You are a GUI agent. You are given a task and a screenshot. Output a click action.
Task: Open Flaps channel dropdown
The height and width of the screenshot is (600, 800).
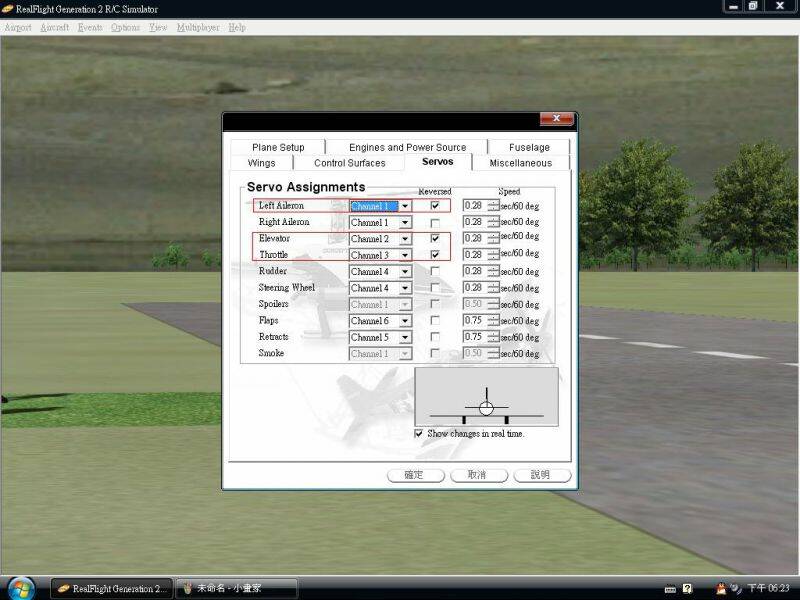[x=405, y=320]
